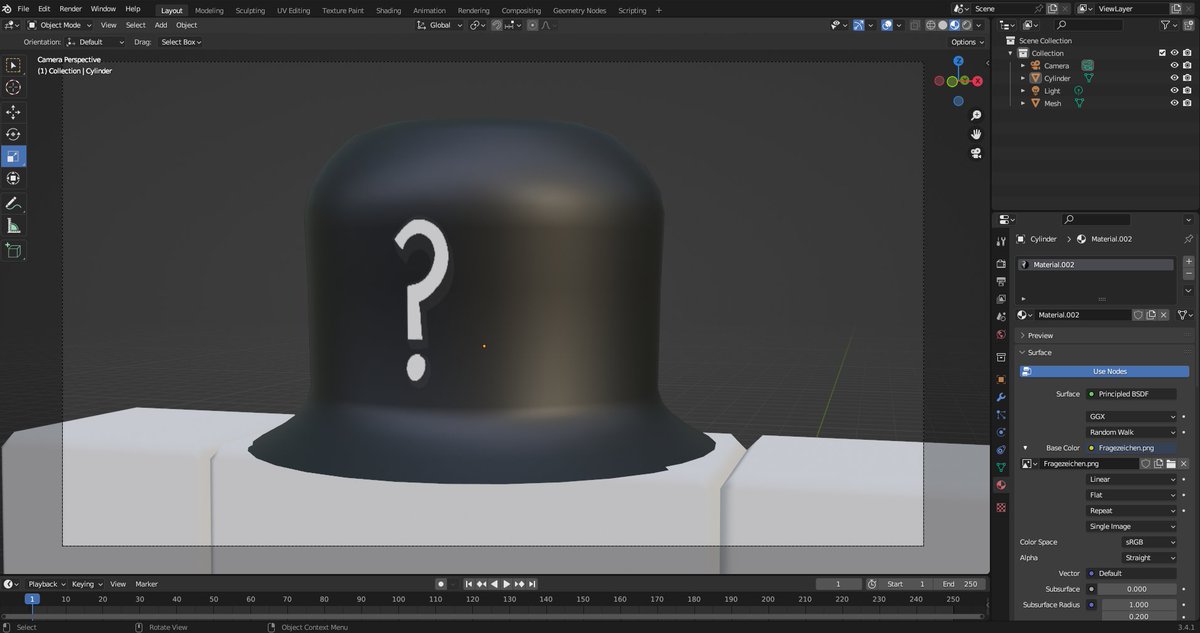Viewport: 1200px width, 633px height.
Task: Remove material slot with minus button
Action: pyautogui.click(x=1188, y=273)
